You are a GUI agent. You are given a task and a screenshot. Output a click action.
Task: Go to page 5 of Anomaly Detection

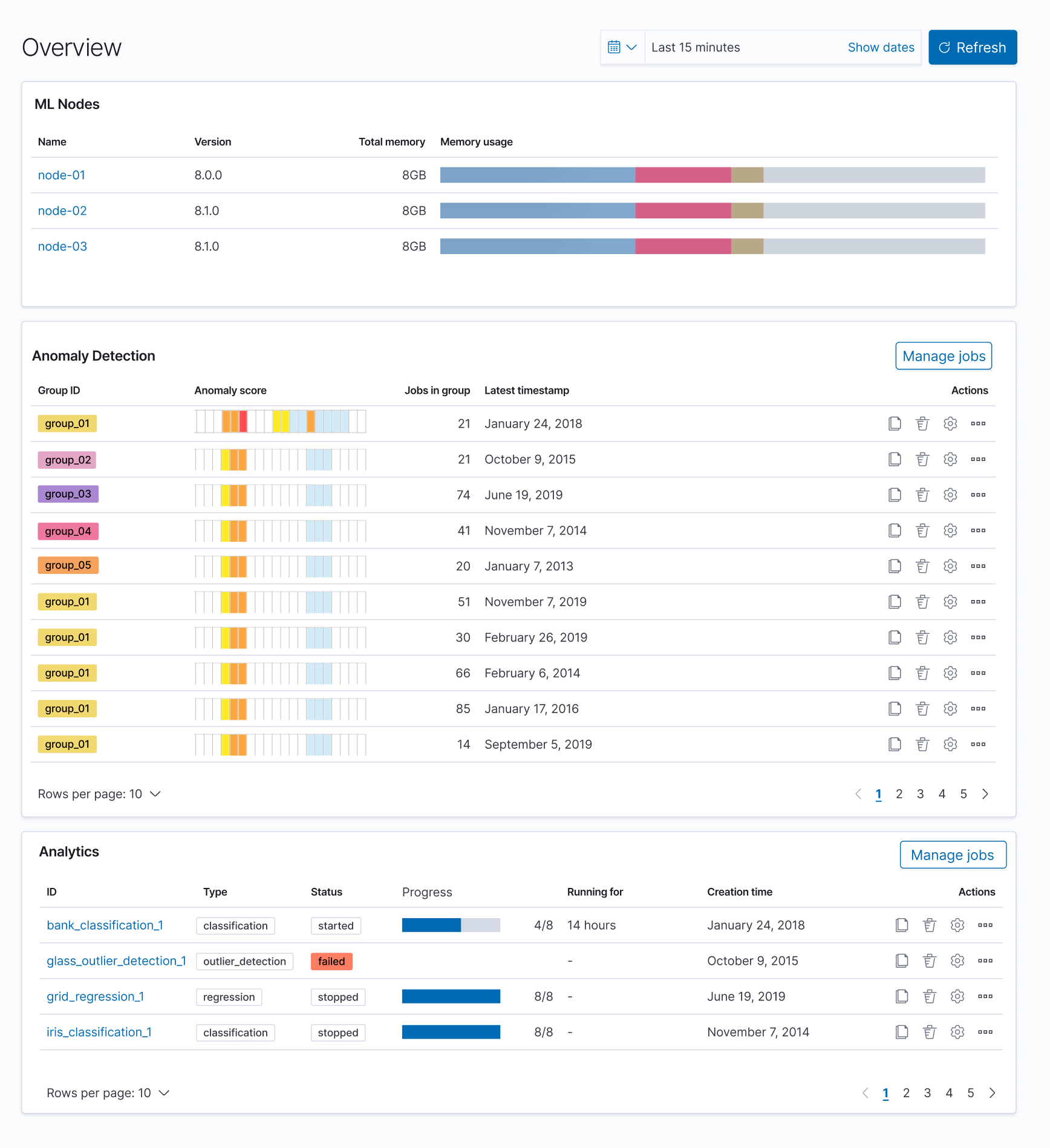964,794
